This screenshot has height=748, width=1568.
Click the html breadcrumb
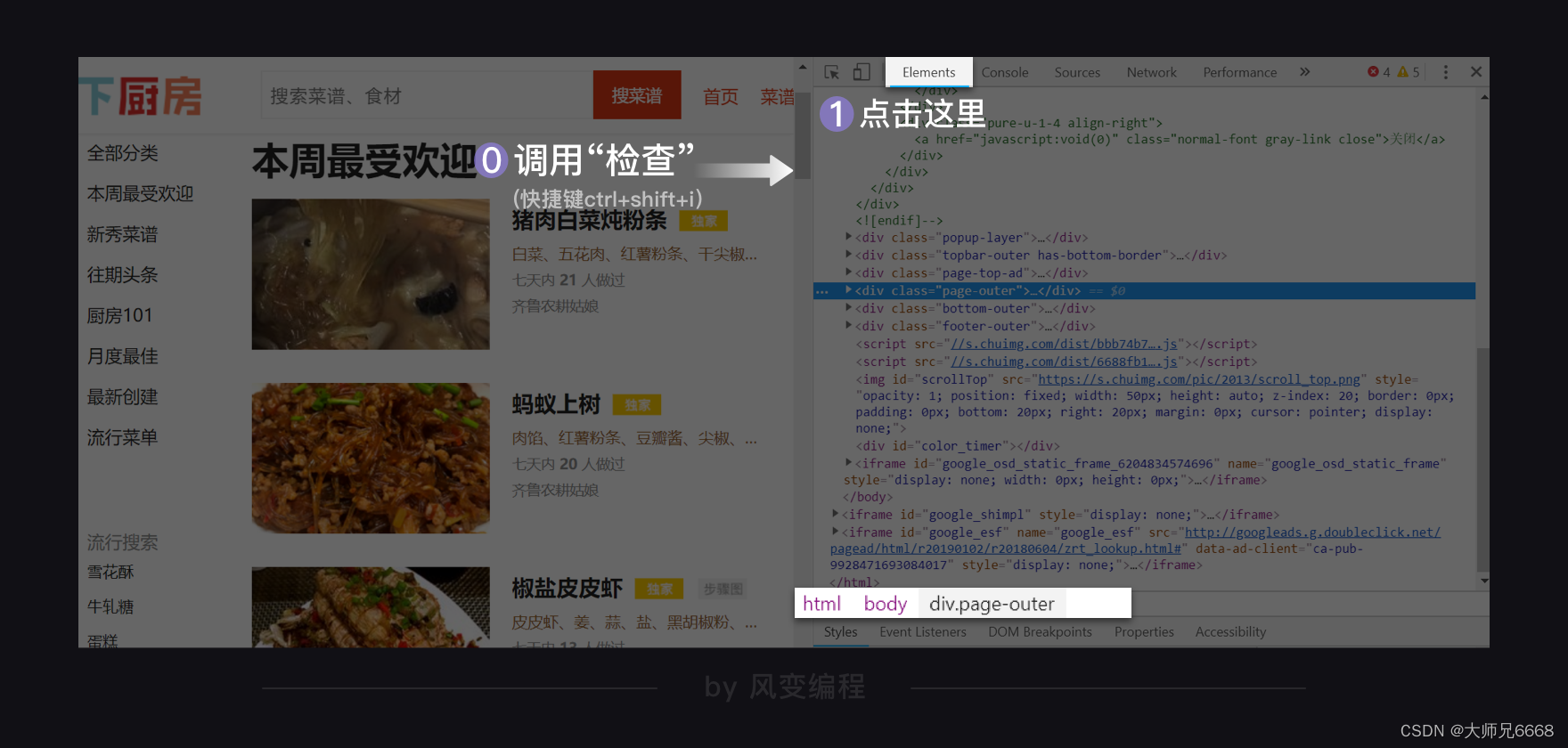[821, 604]
